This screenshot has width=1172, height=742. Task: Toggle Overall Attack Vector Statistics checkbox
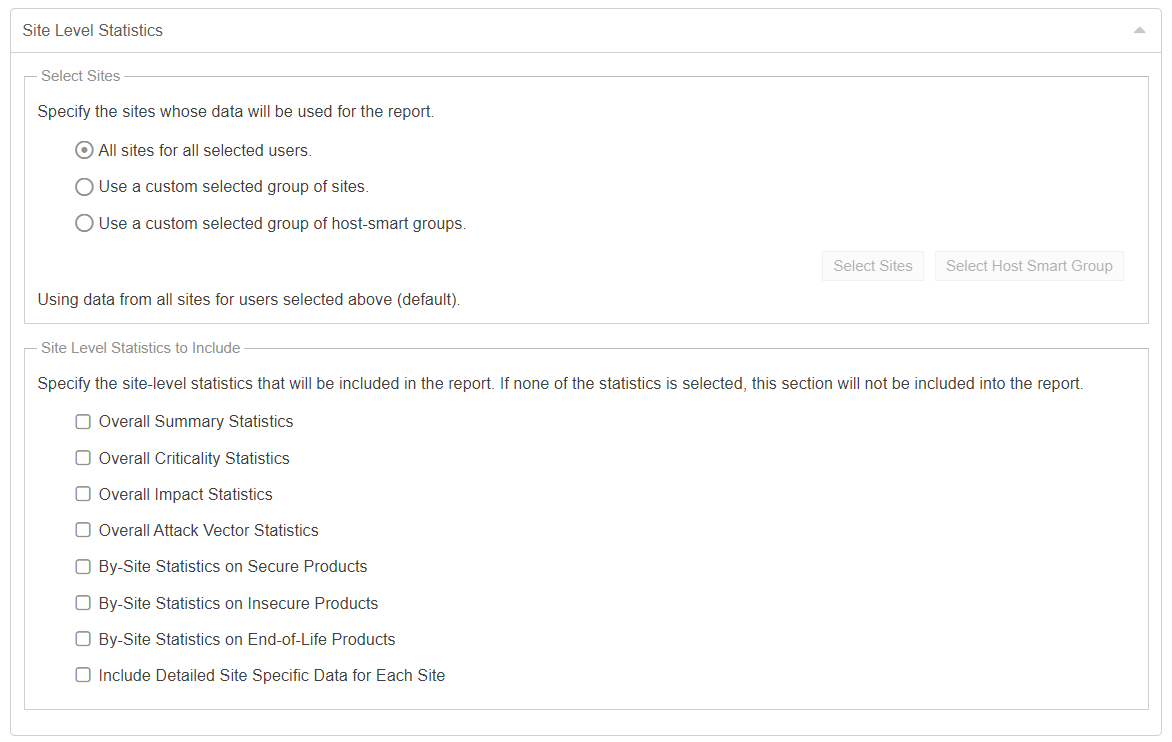pos(83,530)
